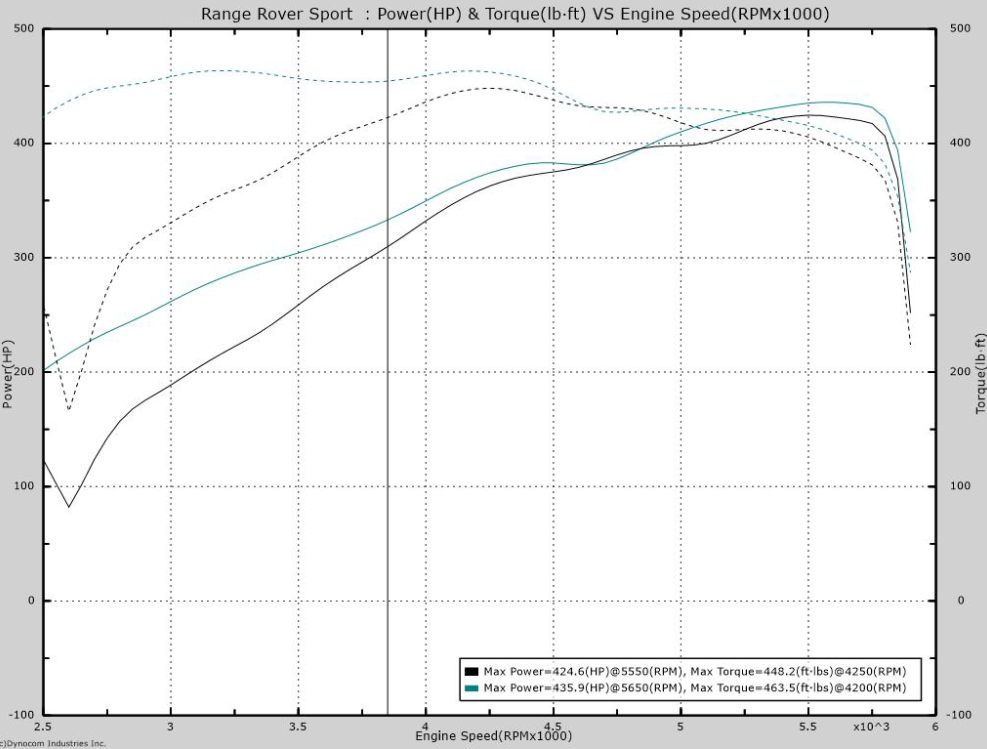This screenshot has width=987, height=749.
Task: Click the -100 tick label on the Torque axis
Action: [958, 715]
